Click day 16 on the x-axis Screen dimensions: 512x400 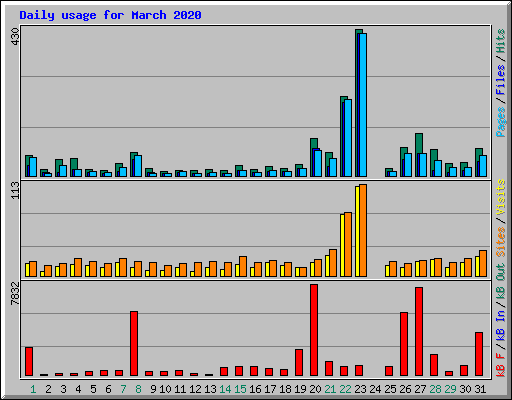[x=255, y=389]
